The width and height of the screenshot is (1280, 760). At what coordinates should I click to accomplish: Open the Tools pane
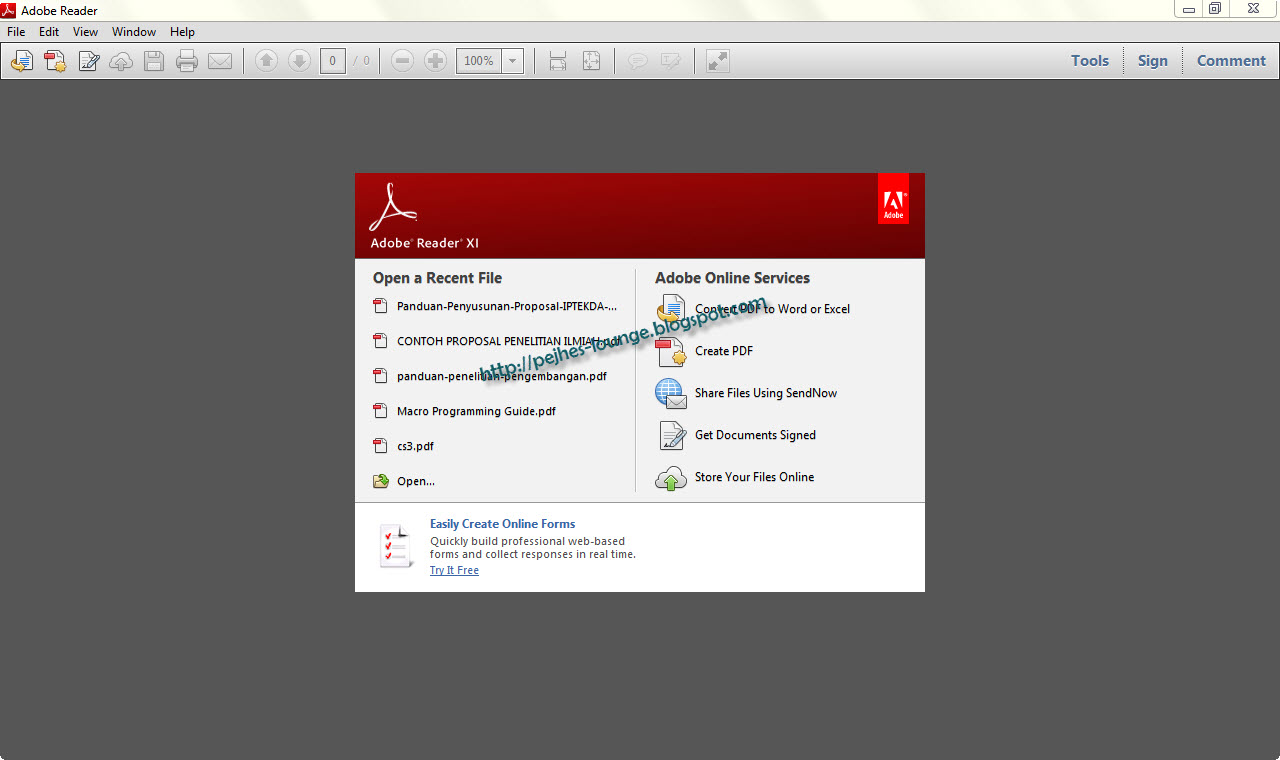tap(1090, 61)
